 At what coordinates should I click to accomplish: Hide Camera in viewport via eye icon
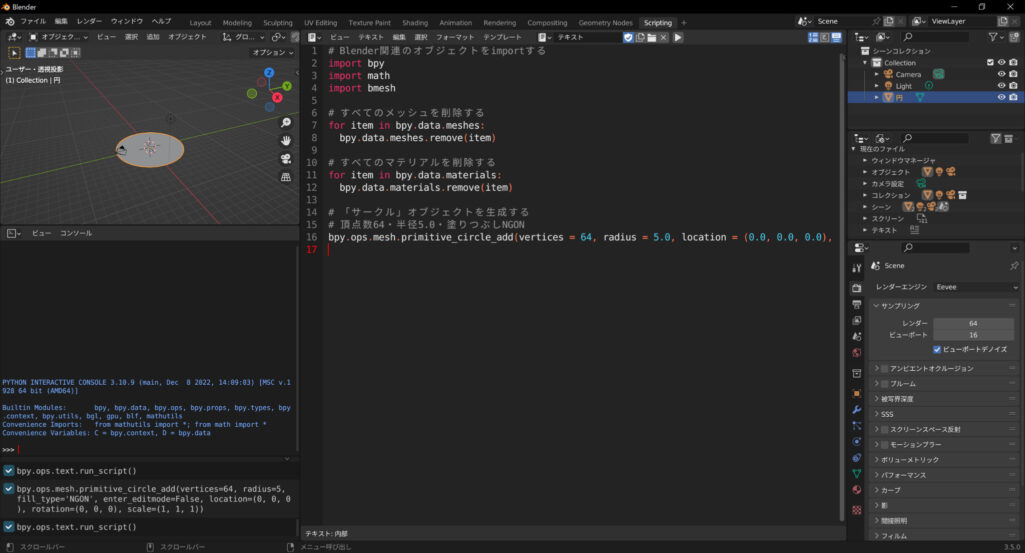[x=1001, y=75]
